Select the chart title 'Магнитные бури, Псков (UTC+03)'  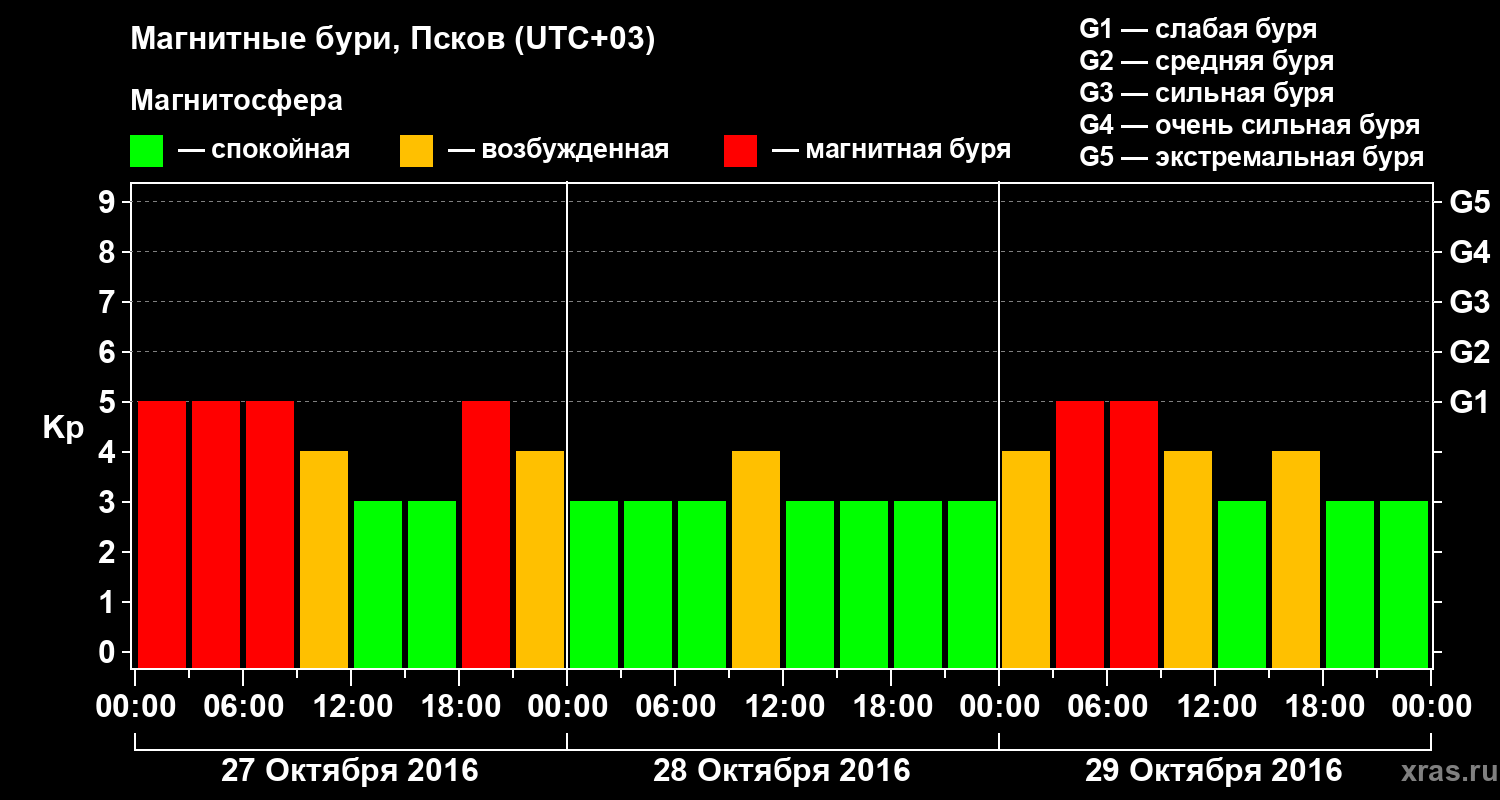pyautogui.click(x=393, y=41)
